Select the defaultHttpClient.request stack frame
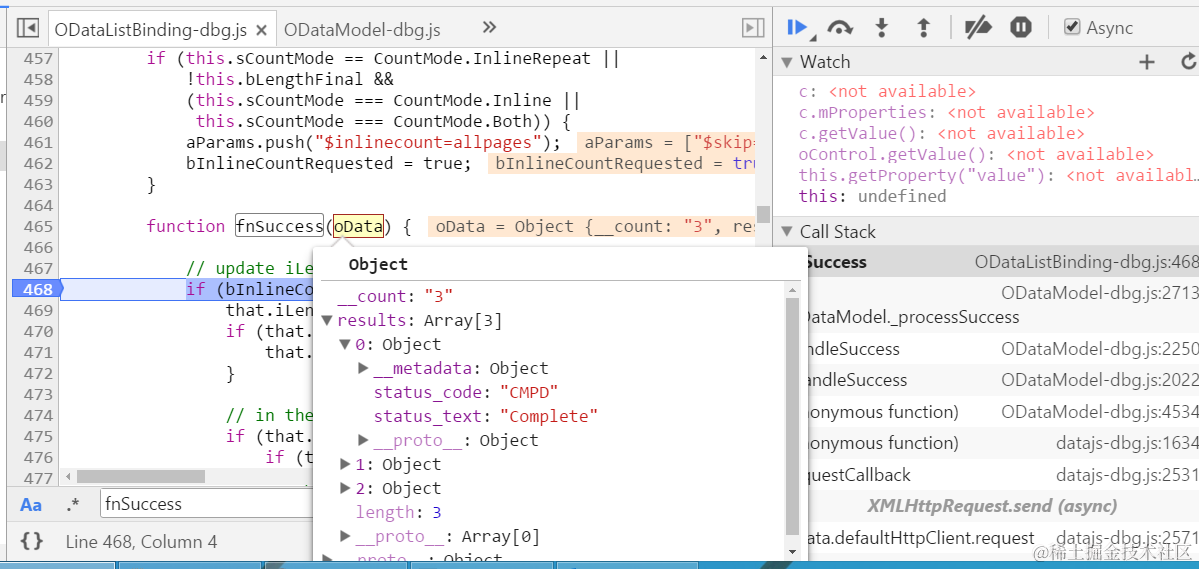1199x569 pixels. (1002, 538)
